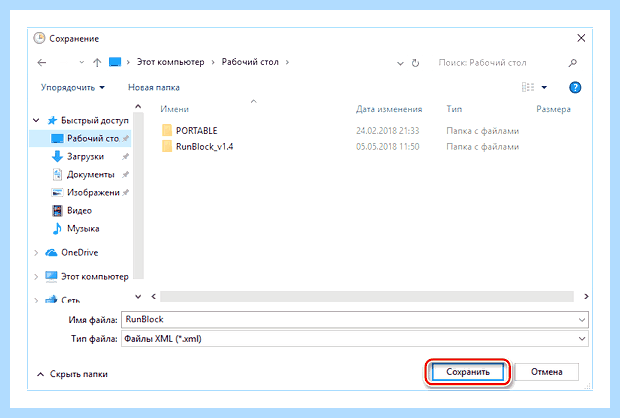620x418 pixels.
Task: Expand the chevron after 'Рабочий стол' breadcrumb
Action: pos(287,62)
